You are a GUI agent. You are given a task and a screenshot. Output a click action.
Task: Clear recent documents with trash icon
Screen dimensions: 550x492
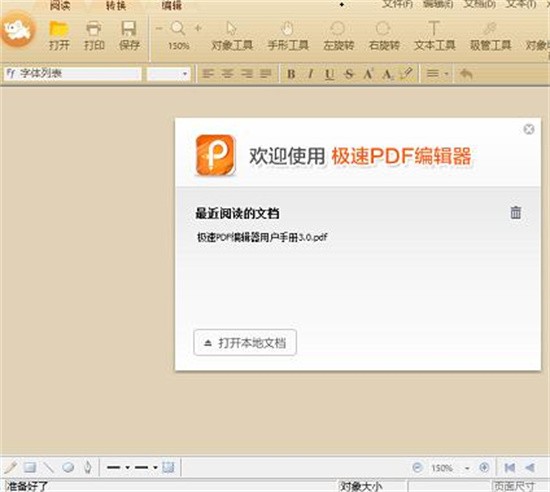515,212
